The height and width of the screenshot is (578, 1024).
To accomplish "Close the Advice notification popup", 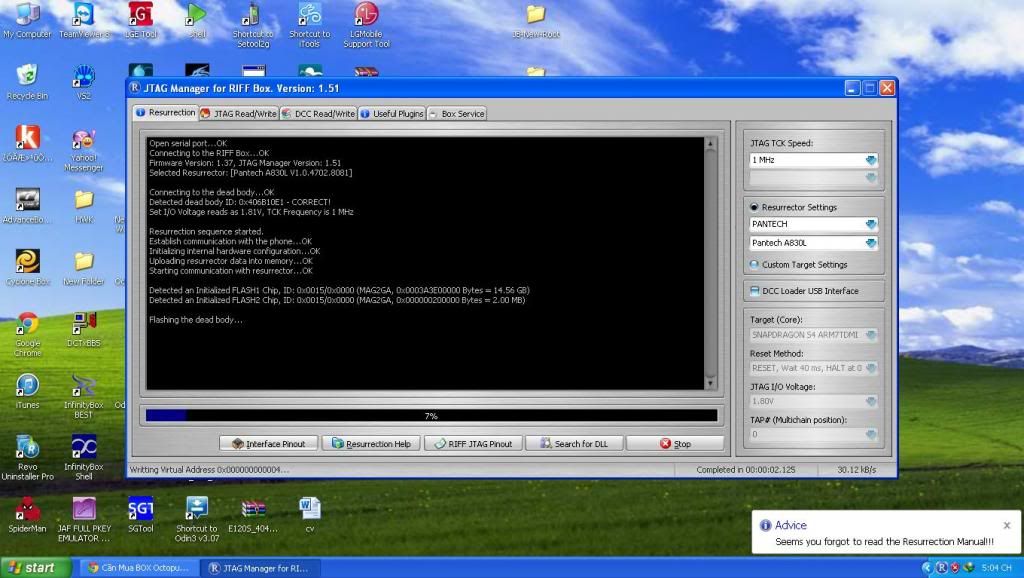I will (x=1007, y=525).
